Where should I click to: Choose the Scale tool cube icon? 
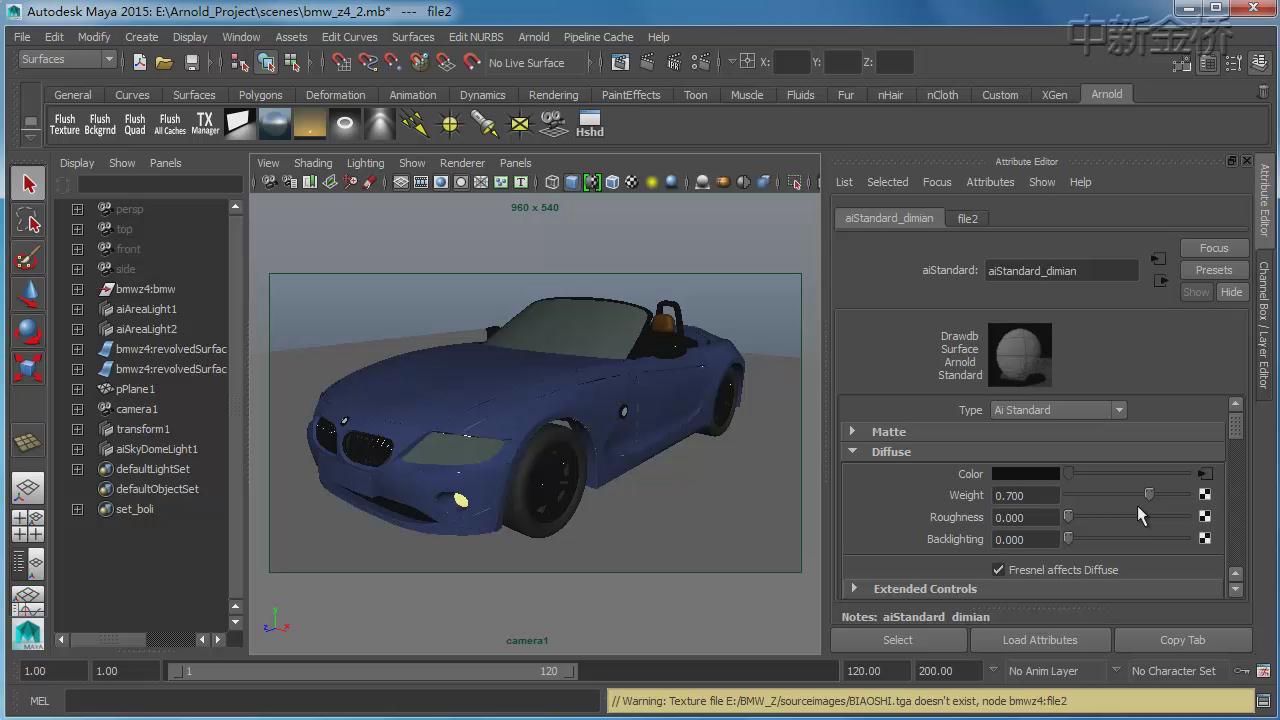click(28, 367)
